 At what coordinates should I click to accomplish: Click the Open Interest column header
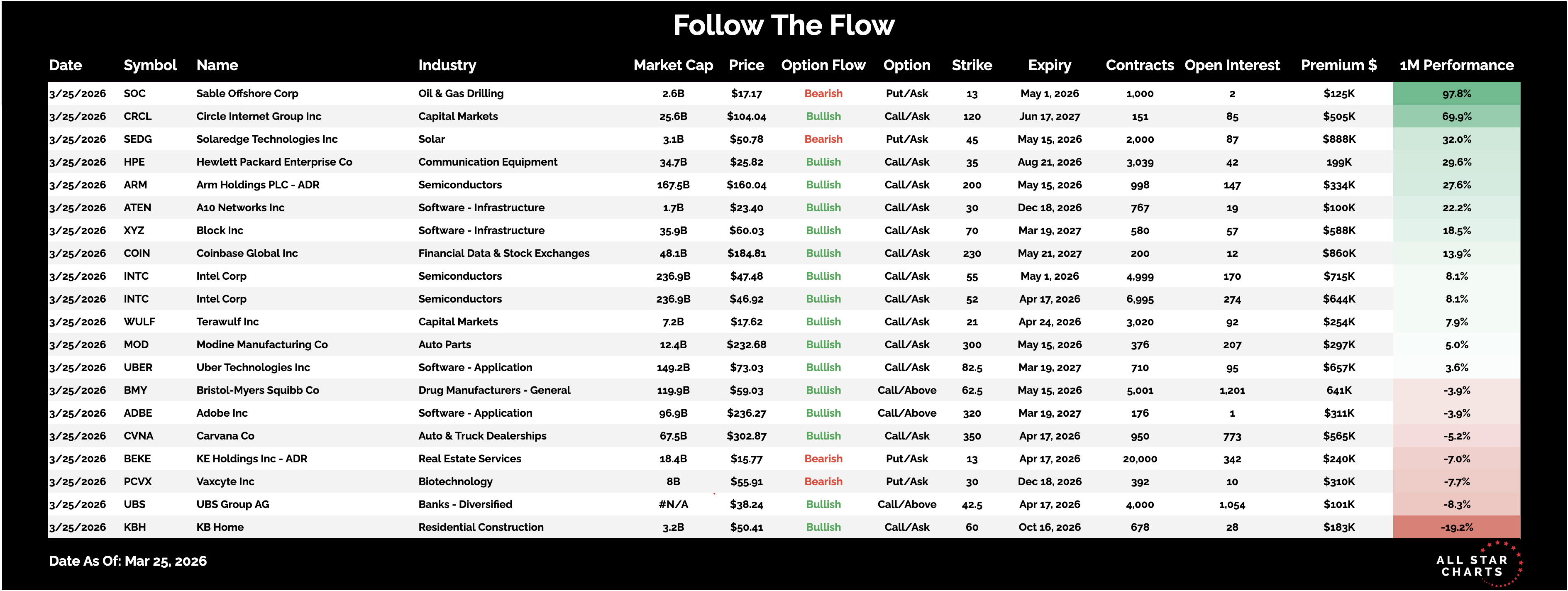click(1231, 65)
